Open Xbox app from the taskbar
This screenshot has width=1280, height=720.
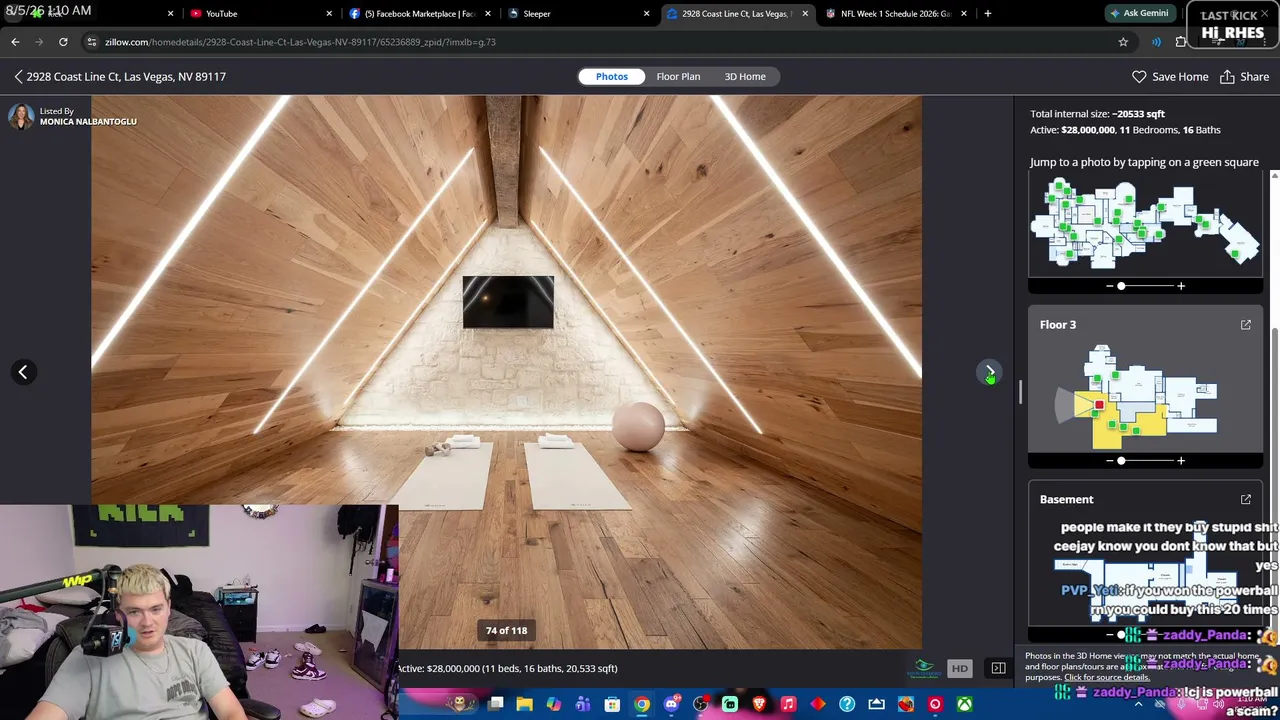[x=964, y=705]
